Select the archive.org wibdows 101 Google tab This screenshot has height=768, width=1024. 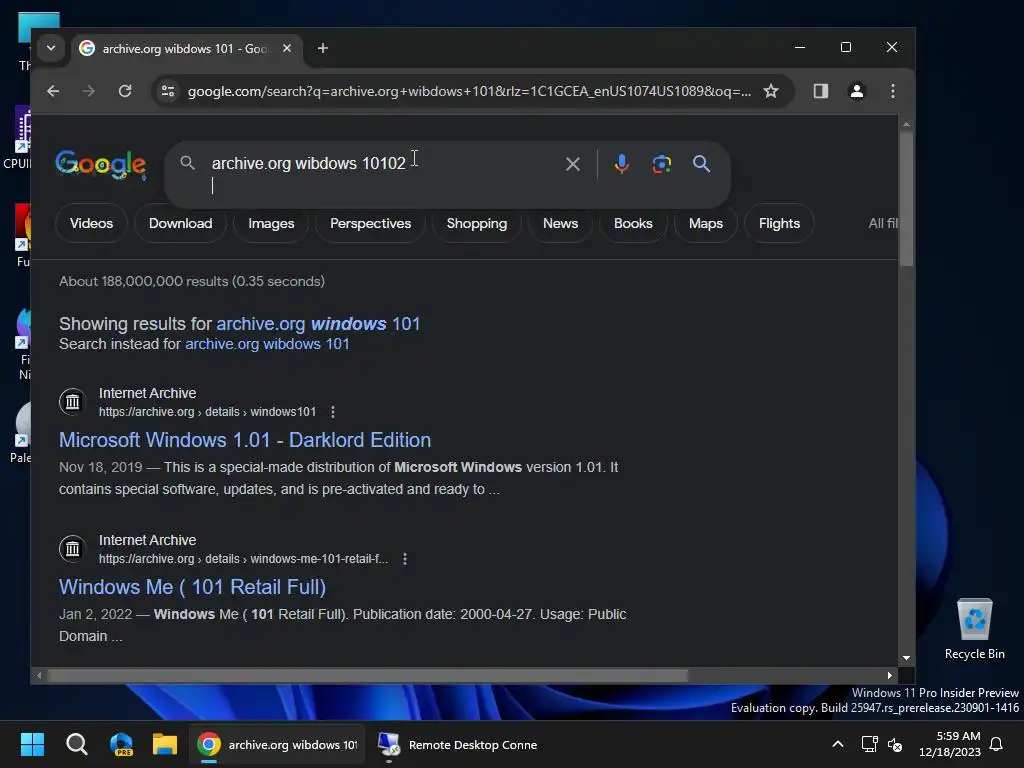[185, 48]
